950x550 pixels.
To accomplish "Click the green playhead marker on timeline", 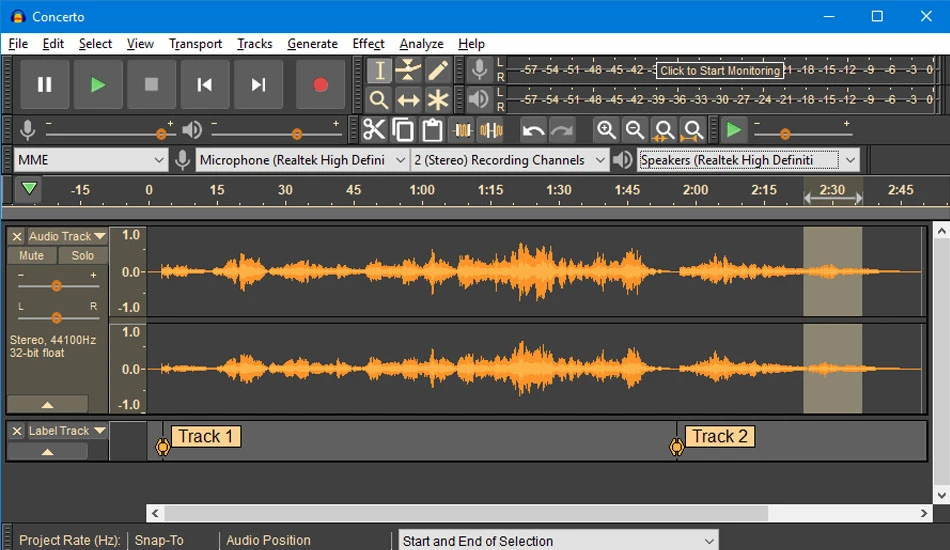I will pyautogui.click(x=29, y=188).
